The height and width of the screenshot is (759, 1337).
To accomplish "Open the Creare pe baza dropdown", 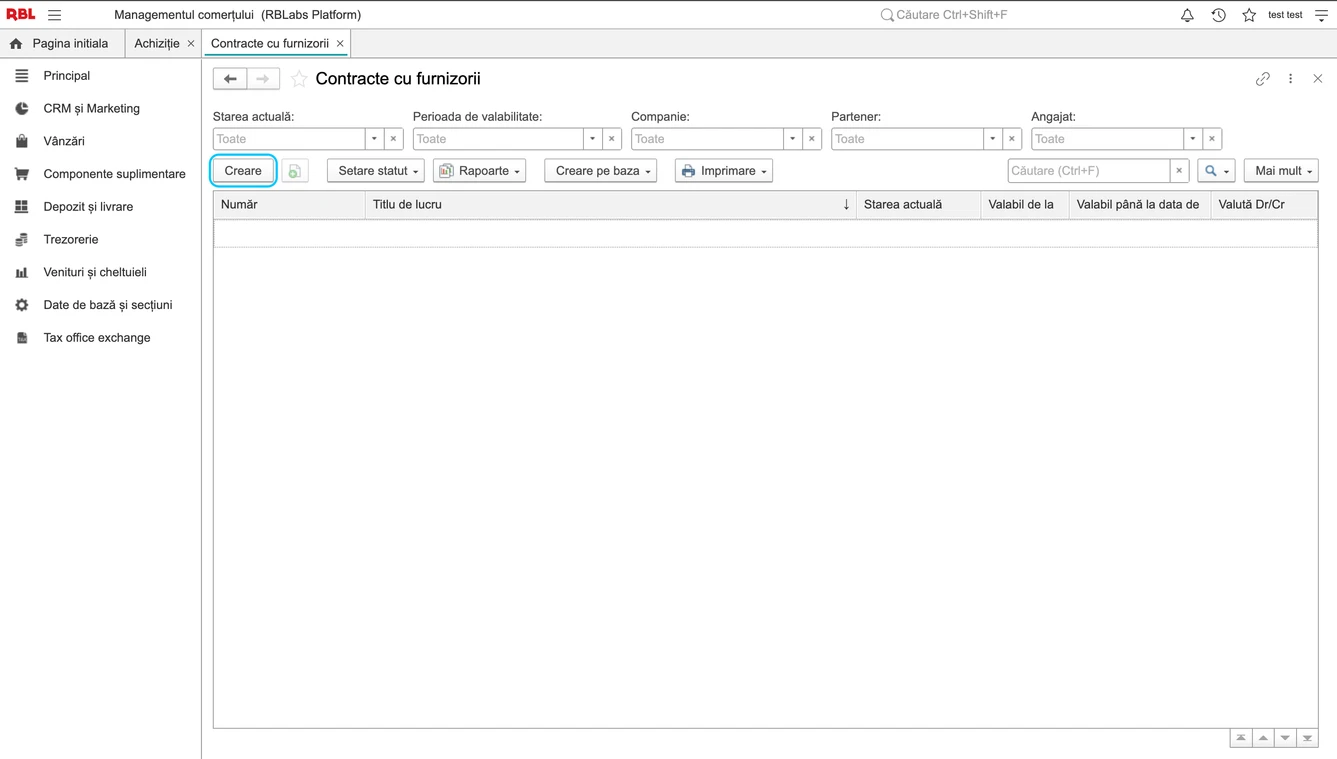I will (x=601, y=171).
